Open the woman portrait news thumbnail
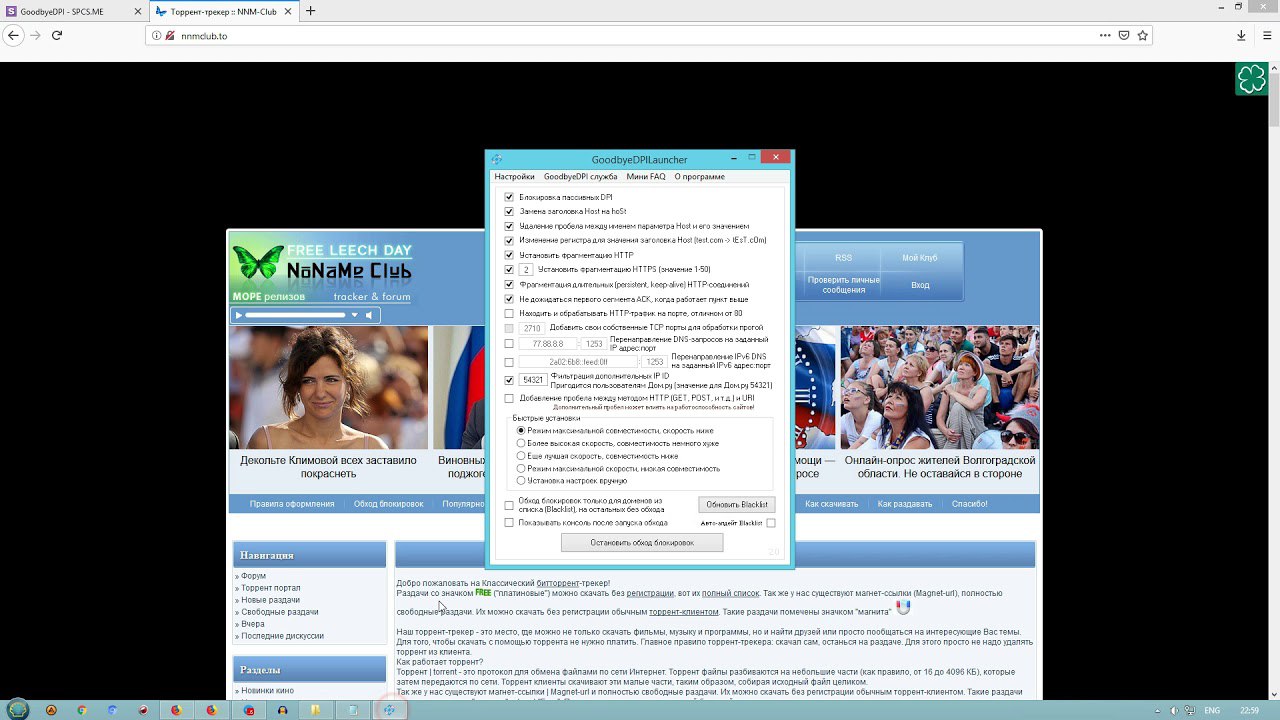 pos(328,388)
